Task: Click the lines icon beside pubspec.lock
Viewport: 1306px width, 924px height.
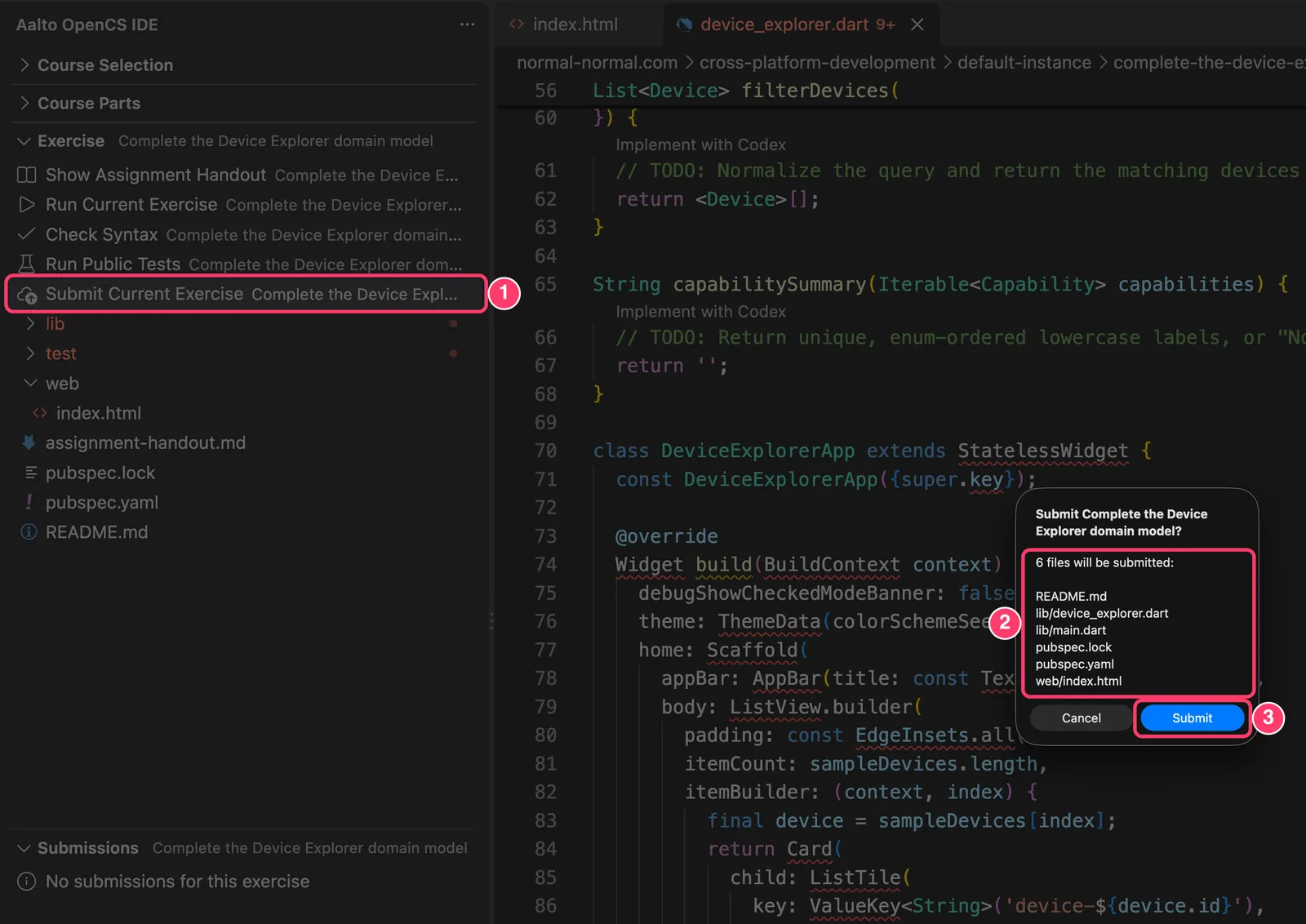Action: tap(31, 473)
